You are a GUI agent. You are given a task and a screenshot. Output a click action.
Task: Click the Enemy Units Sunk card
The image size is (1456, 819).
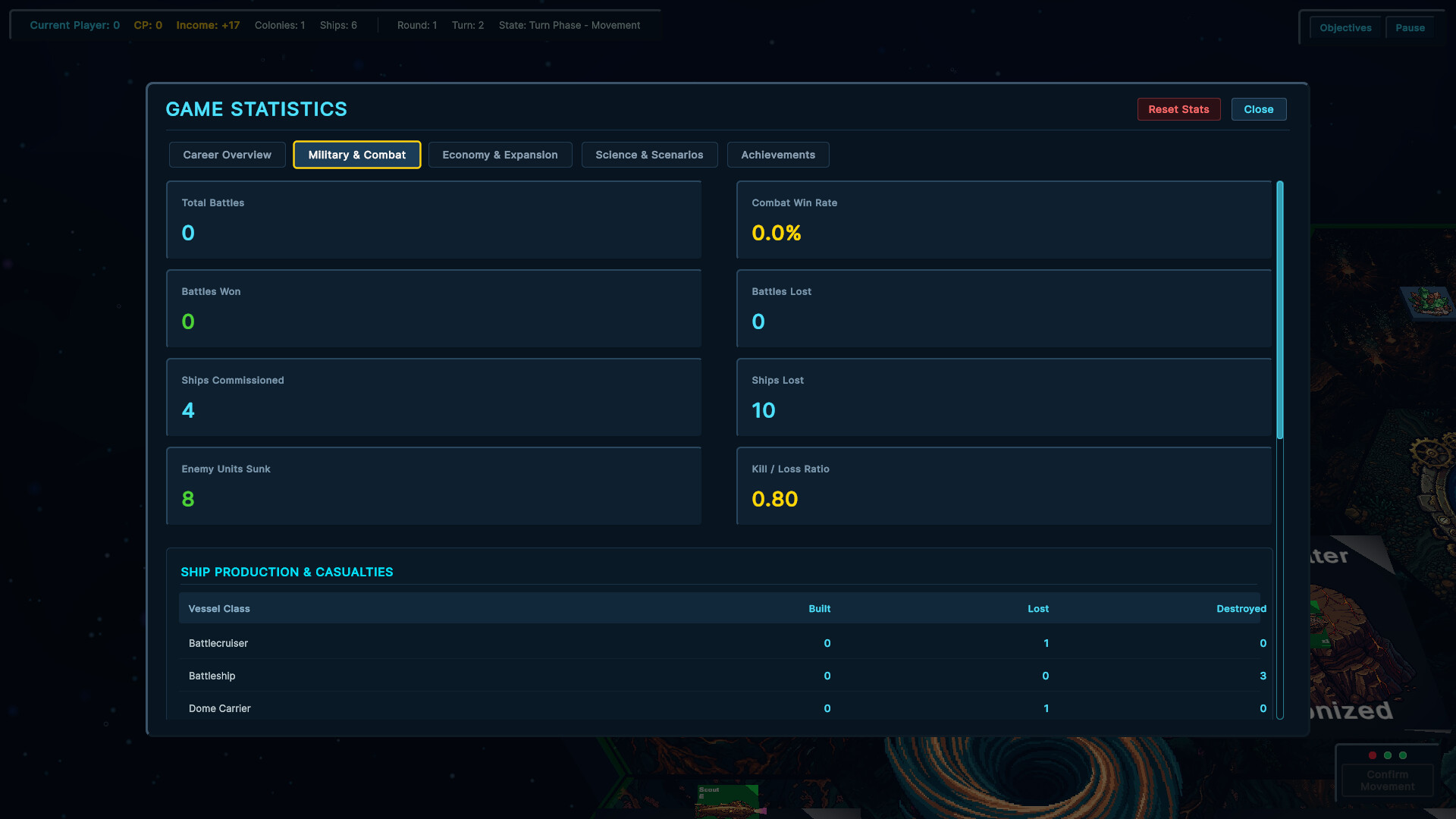[x=434, y=486]
